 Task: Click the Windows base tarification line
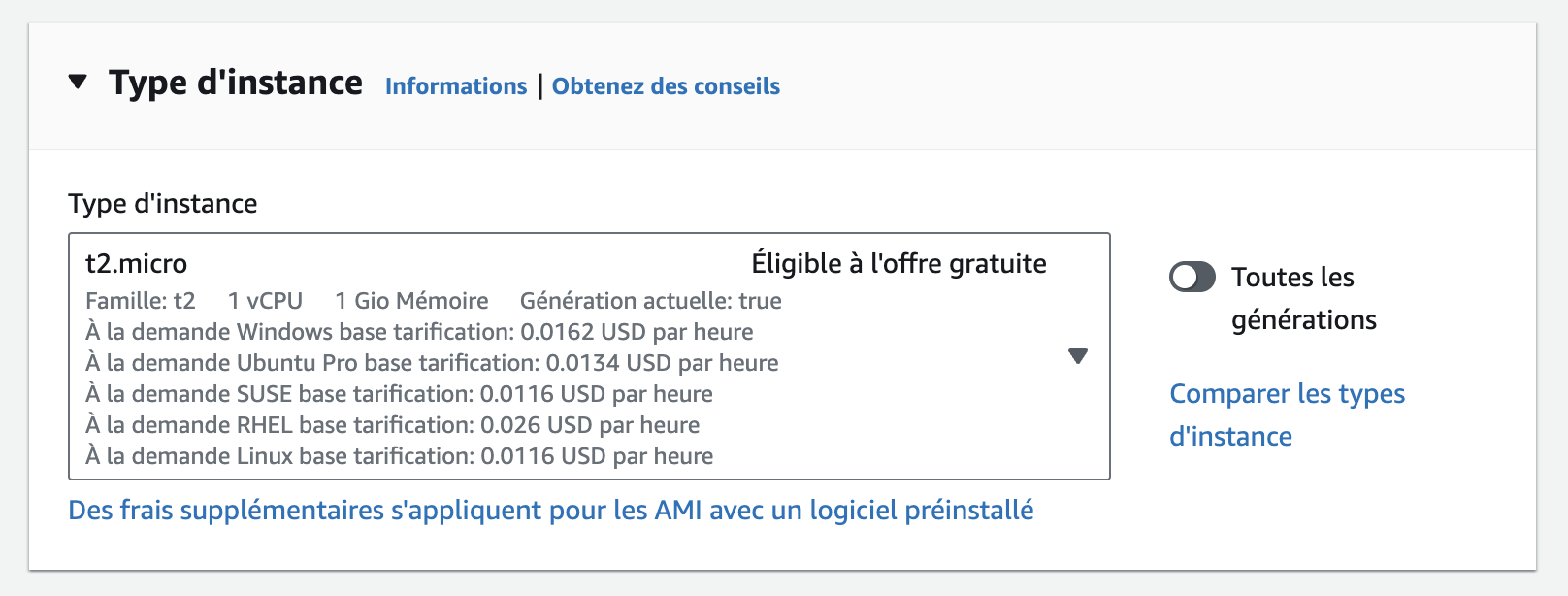click(419, 332)
